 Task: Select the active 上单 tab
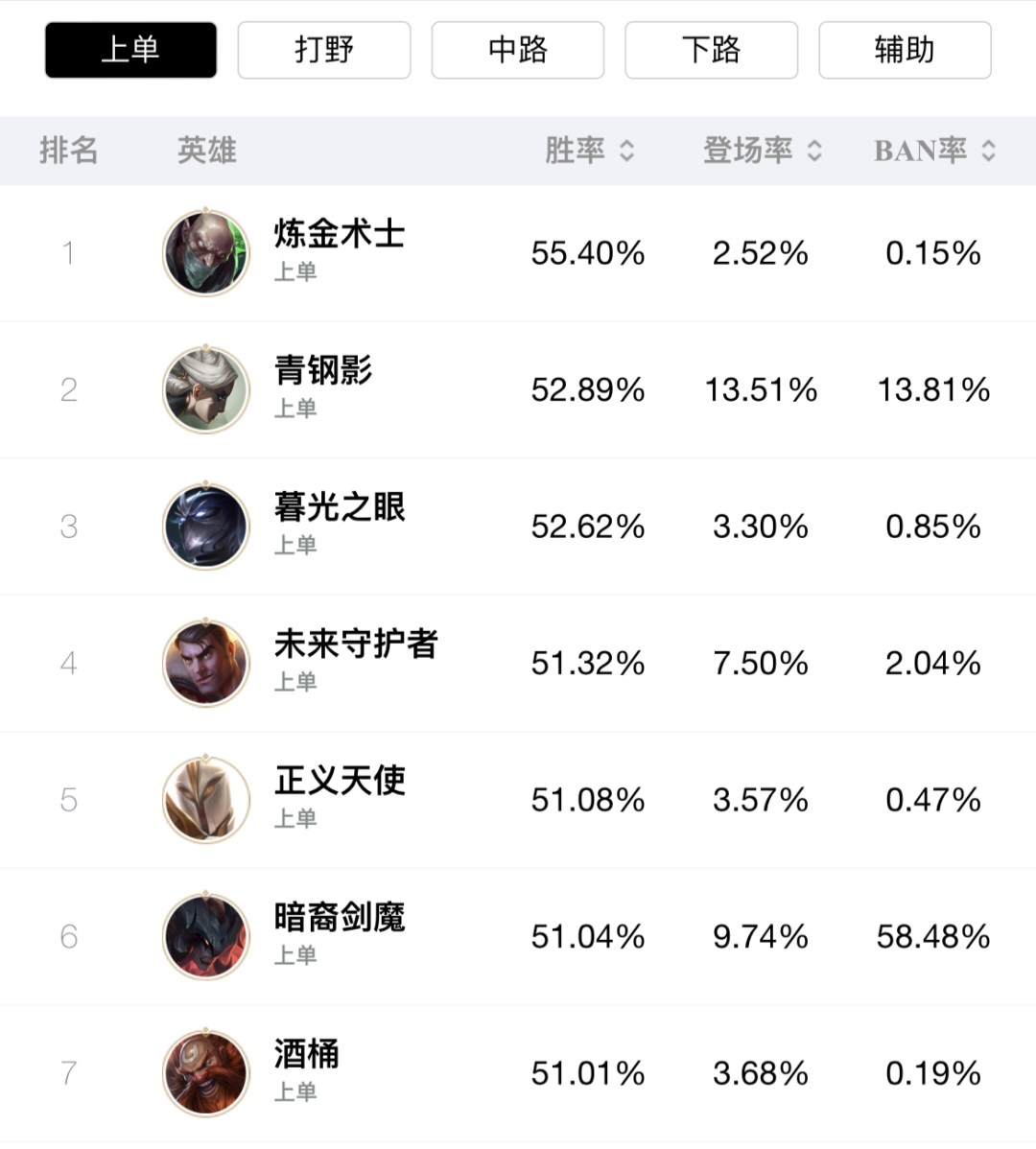click(x=130, y=50)
